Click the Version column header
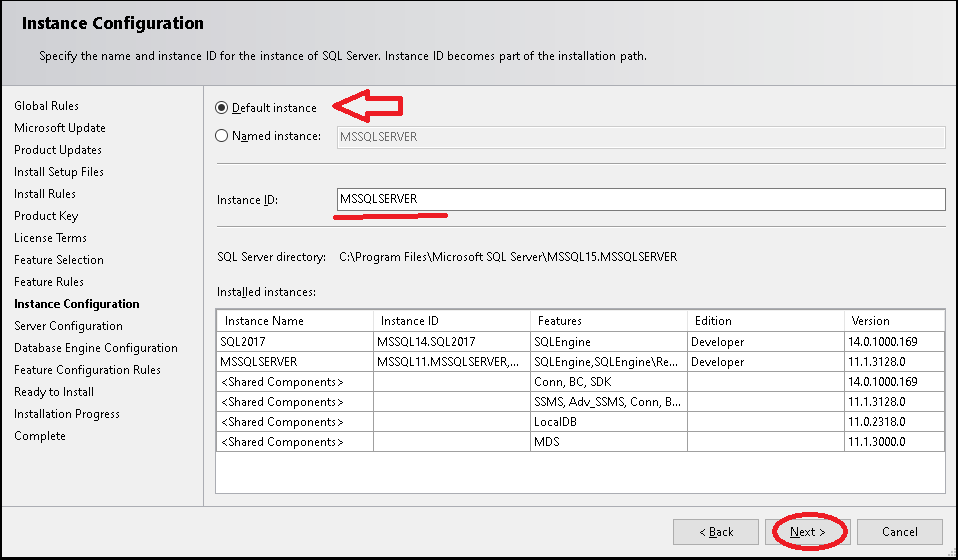 point(895,321)
